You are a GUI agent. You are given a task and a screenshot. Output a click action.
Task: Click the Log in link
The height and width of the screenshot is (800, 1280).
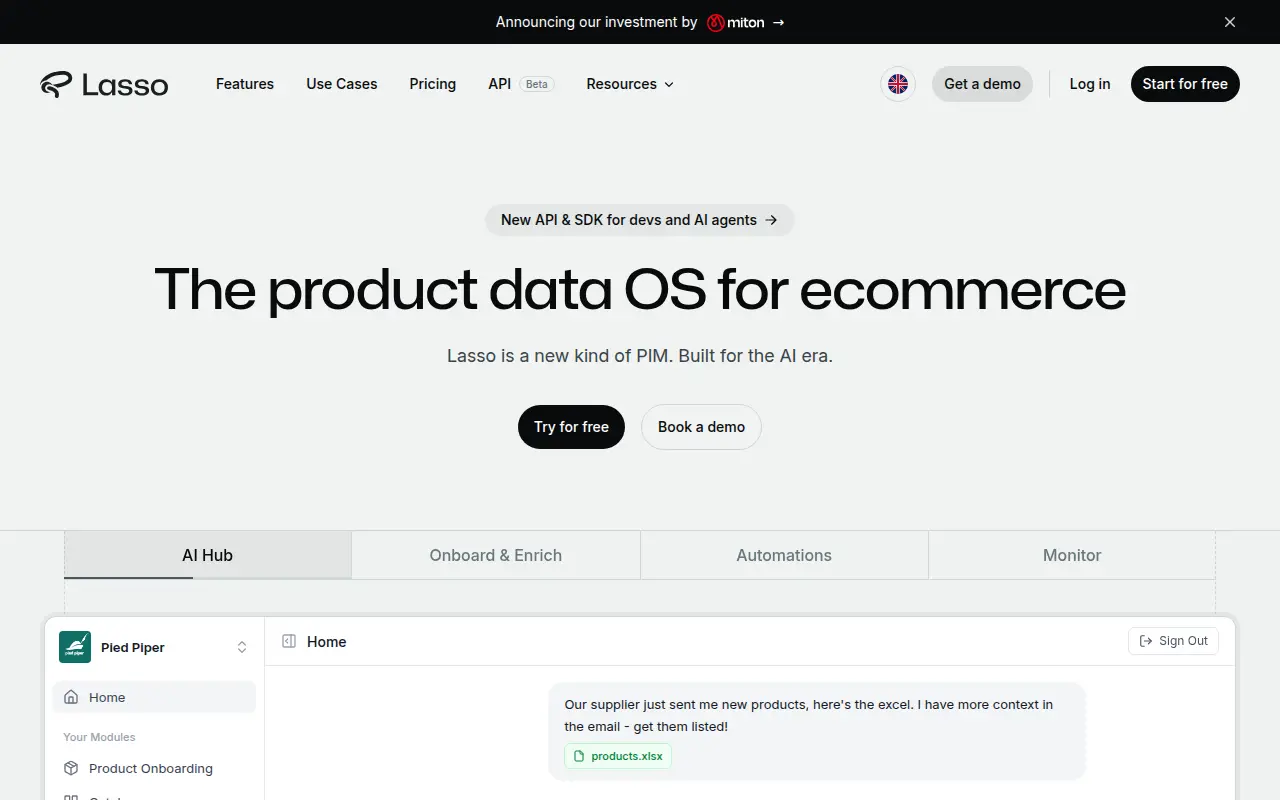[x=1090, y=84]
